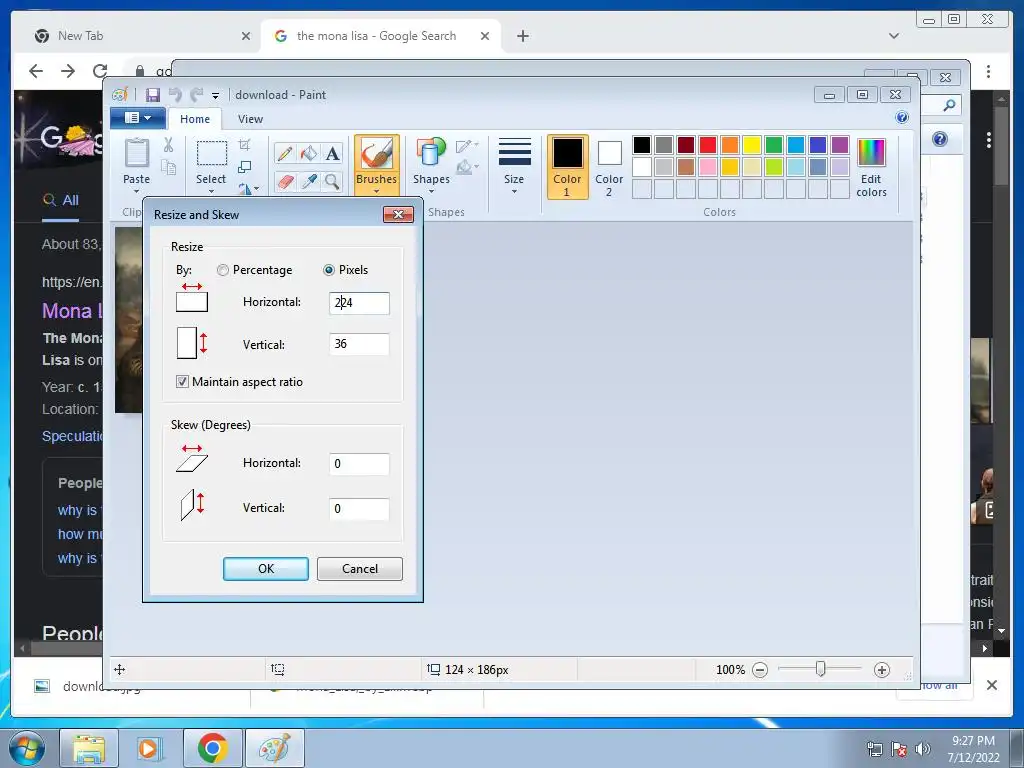The height and width of the screenshot is (768, 1024).
Task: Click the Save icon in quick access toolbar
Action: click(x=153, y=95)
